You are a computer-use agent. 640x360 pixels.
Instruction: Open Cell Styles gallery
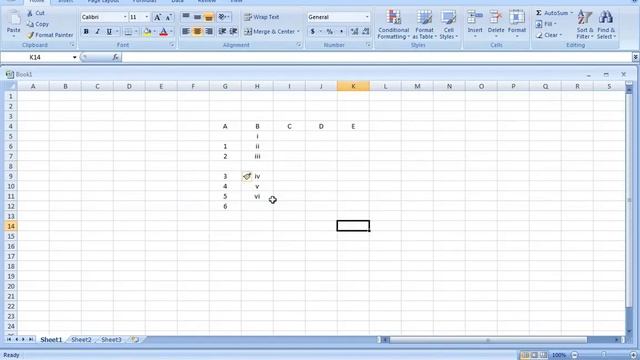448,24
